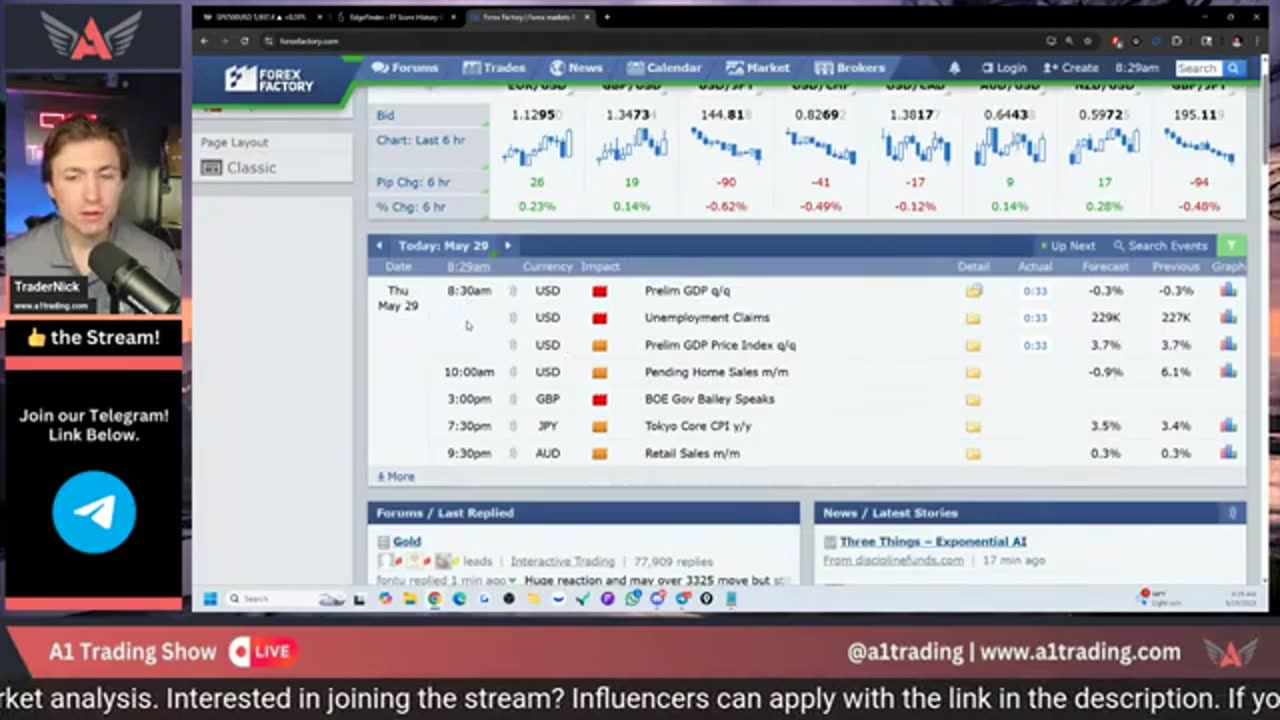Click the EUR/USD mini chart
The height and width of the screenshot is (720, 1280).
(x=536, y=148)
